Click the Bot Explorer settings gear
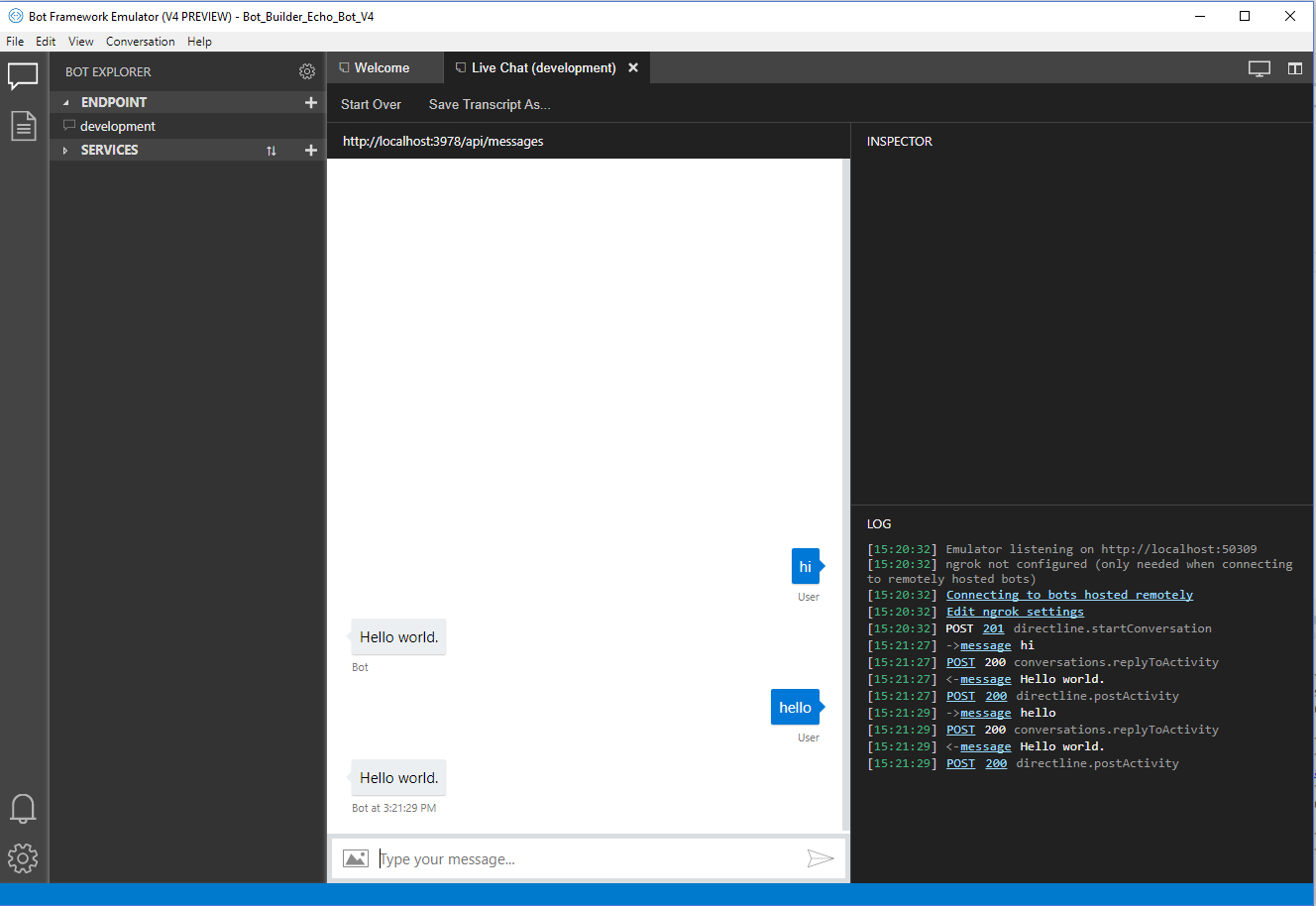1316x906 pixels. (307, 71)
